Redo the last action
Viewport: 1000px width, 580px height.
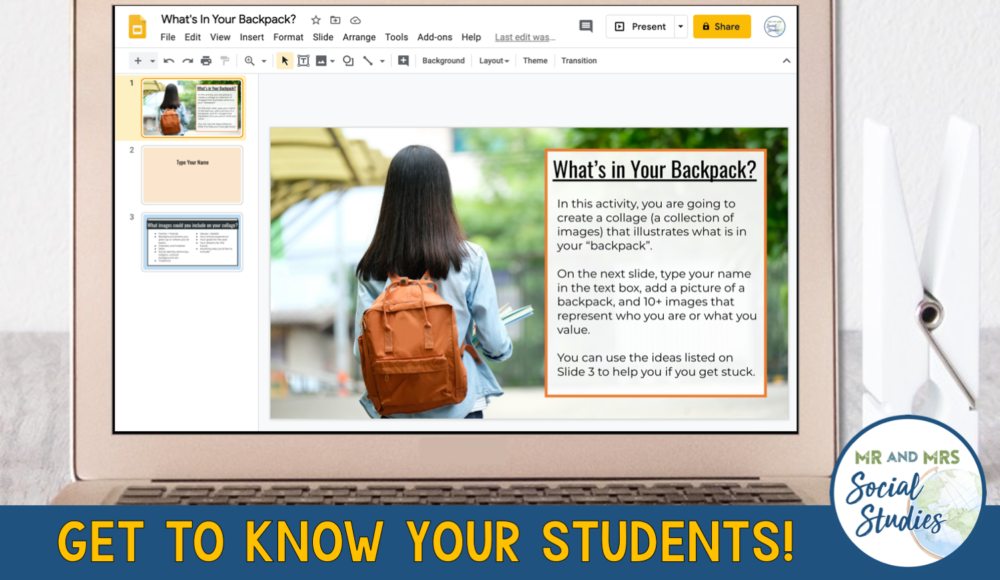coord(188,61)
